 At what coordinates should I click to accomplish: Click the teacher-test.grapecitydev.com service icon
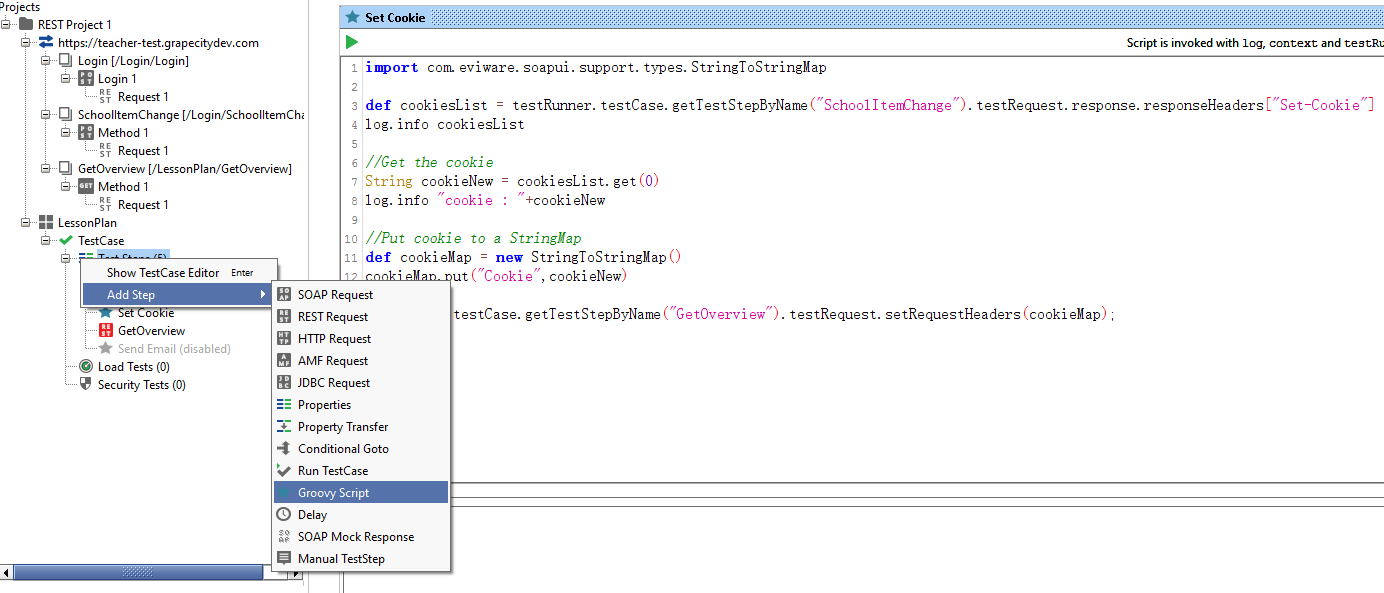point(46,42)
